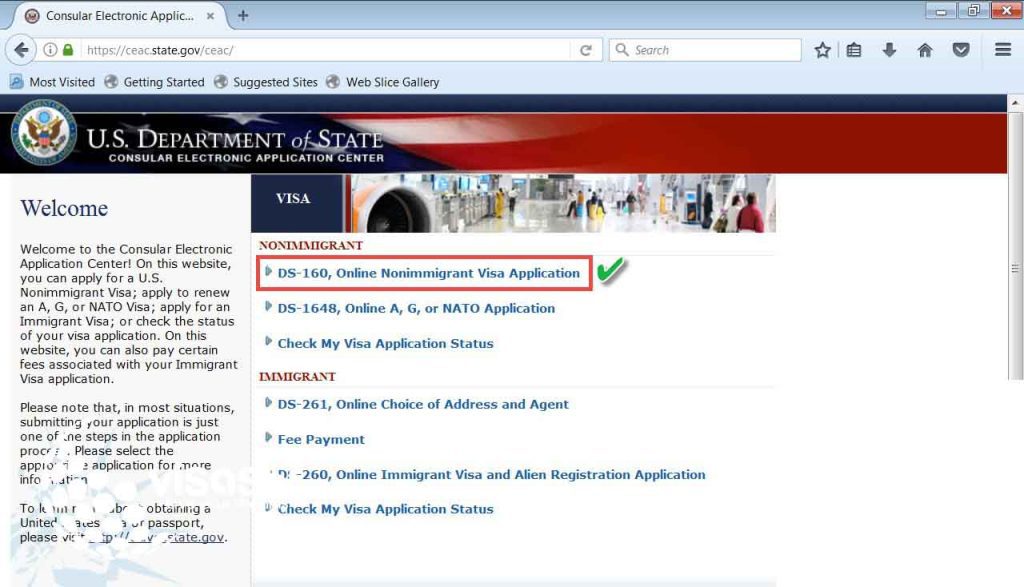
Task: Click the NONIMMIGRANT section heading
Action: (311, 246)
